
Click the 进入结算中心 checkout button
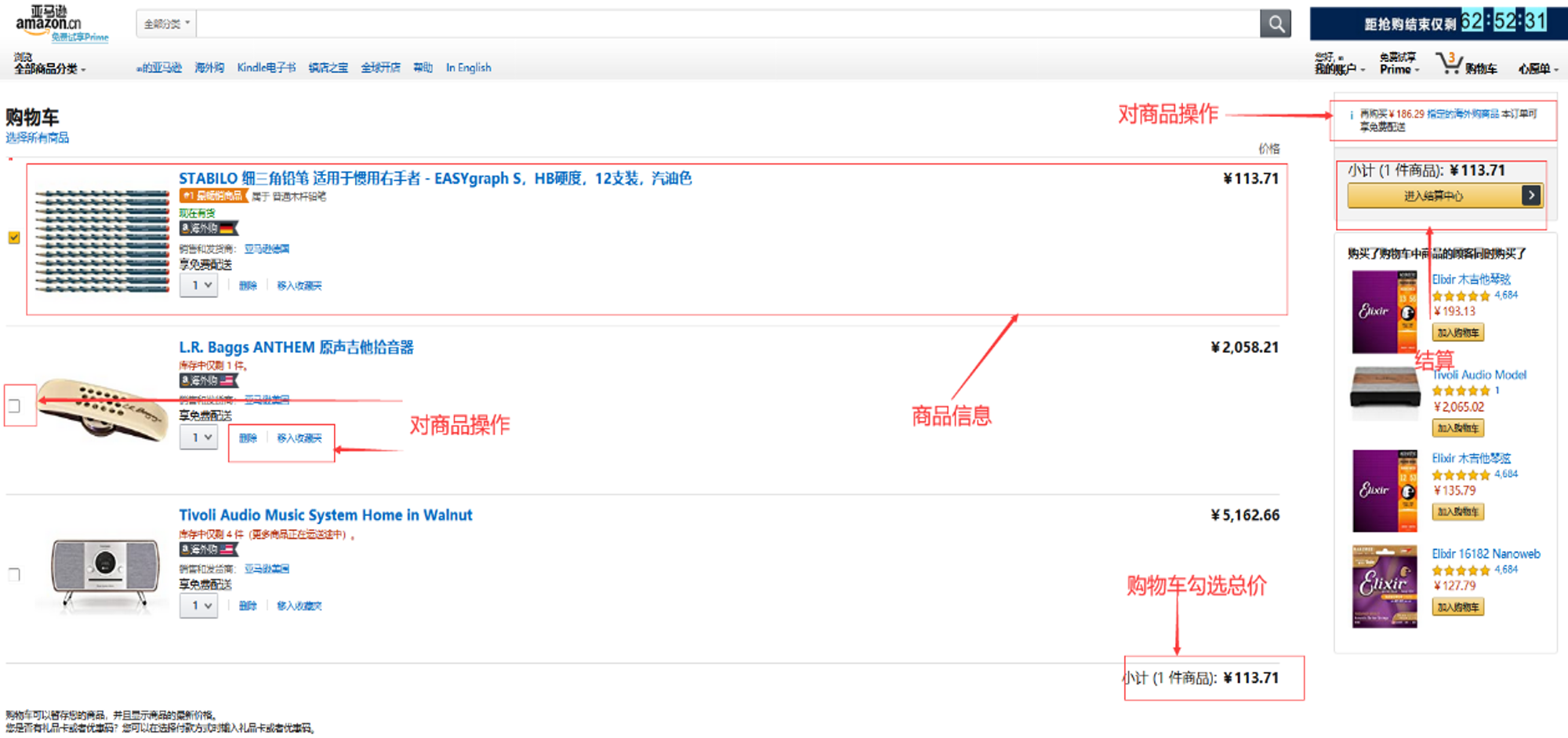(1445, 195)
